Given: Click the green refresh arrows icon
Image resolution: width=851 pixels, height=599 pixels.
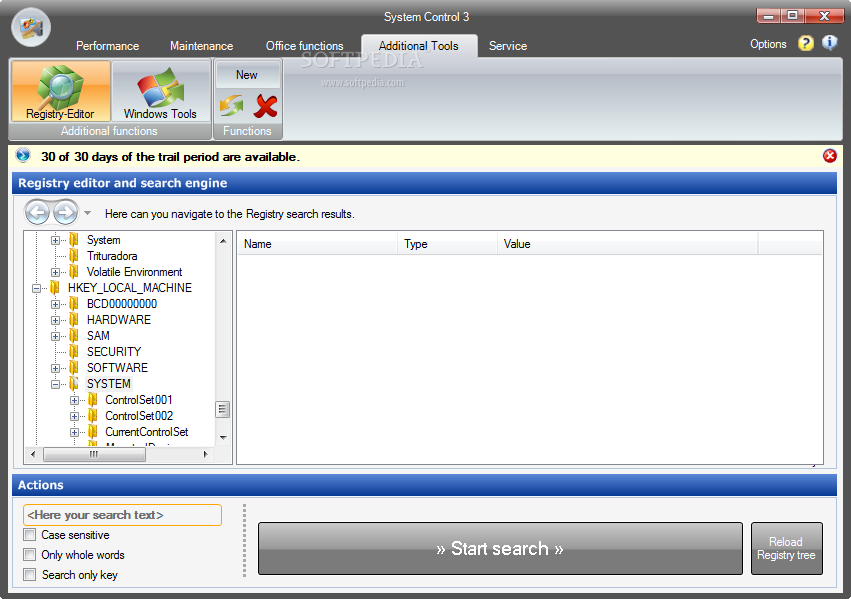Looking at the screenshot, I should tap(231, 106).
